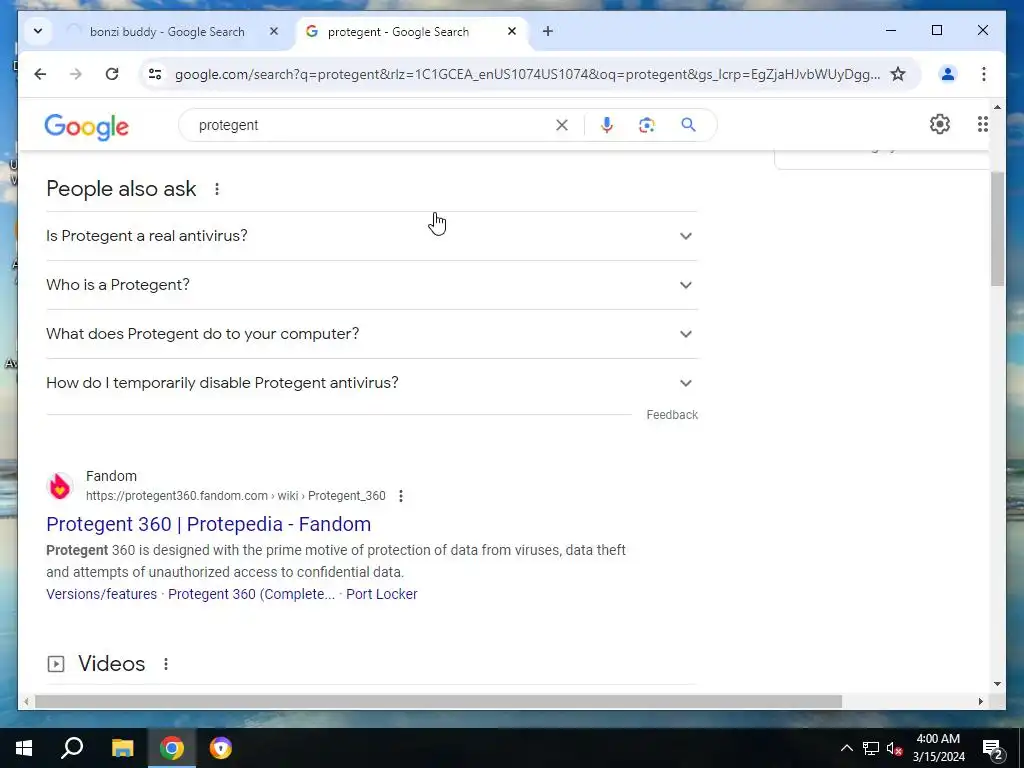Click the Chrome taskbar icon
Screen dimensions: 1024x768
coord(172,748)
